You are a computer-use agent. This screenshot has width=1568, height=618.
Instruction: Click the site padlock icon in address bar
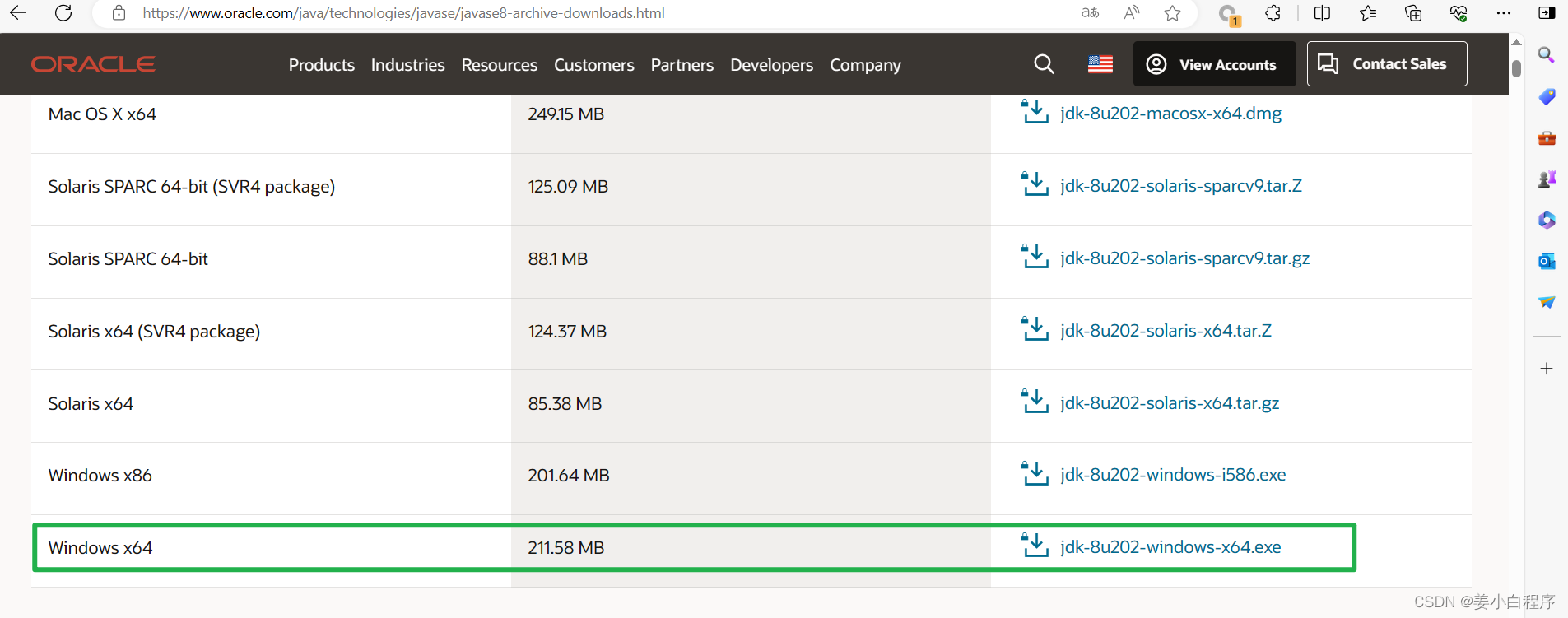119,13
